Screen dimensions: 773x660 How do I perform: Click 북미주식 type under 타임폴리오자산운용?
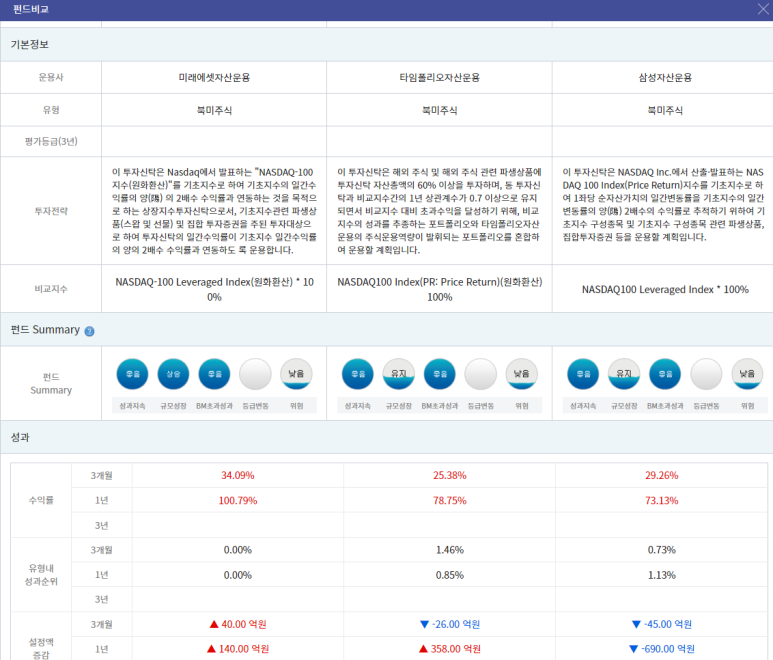(x=439, y=110)
